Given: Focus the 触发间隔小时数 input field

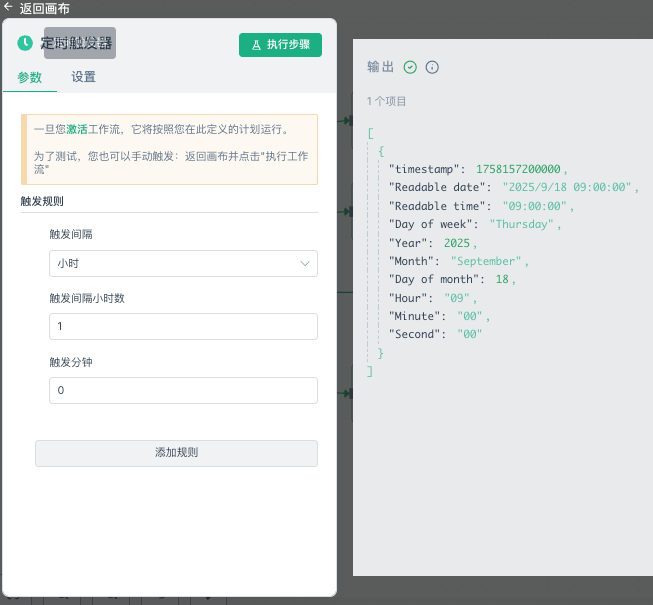Looking at the screenshot, I should (x=183, y=327).
